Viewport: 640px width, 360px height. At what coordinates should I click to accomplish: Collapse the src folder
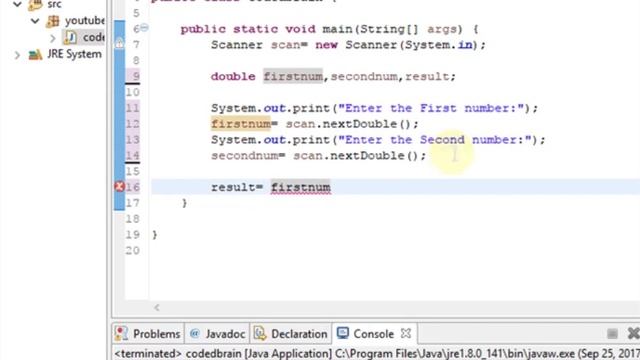click(x=17, y=4)
